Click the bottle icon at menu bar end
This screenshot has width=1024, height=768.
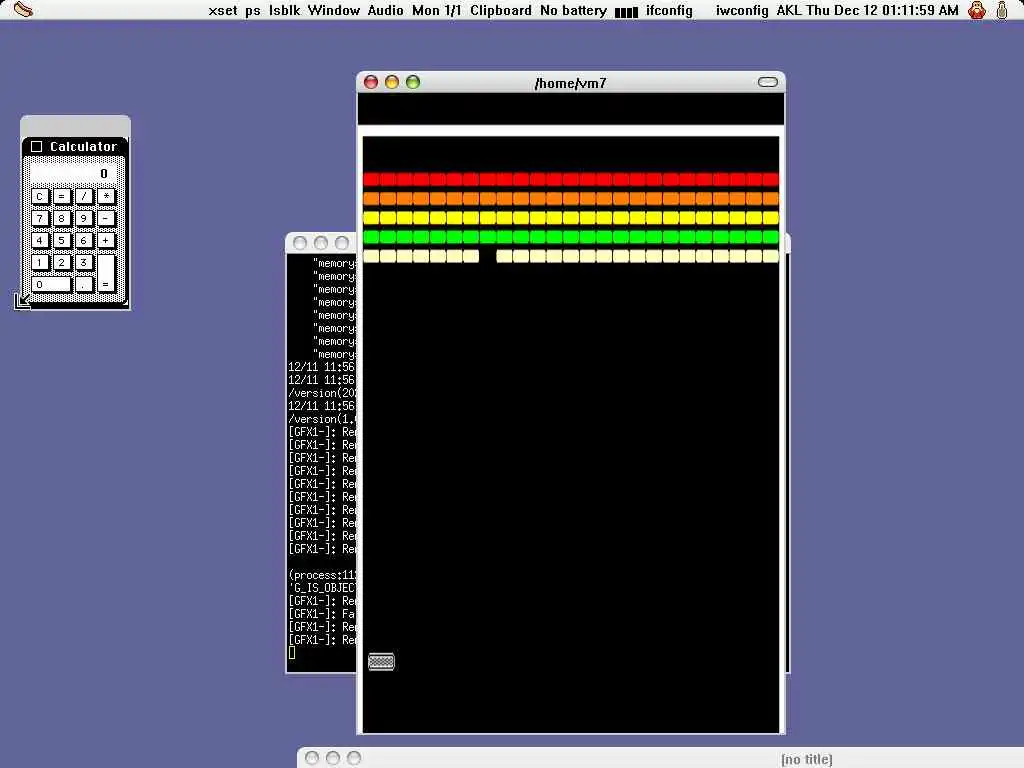tap(1002, 10)
